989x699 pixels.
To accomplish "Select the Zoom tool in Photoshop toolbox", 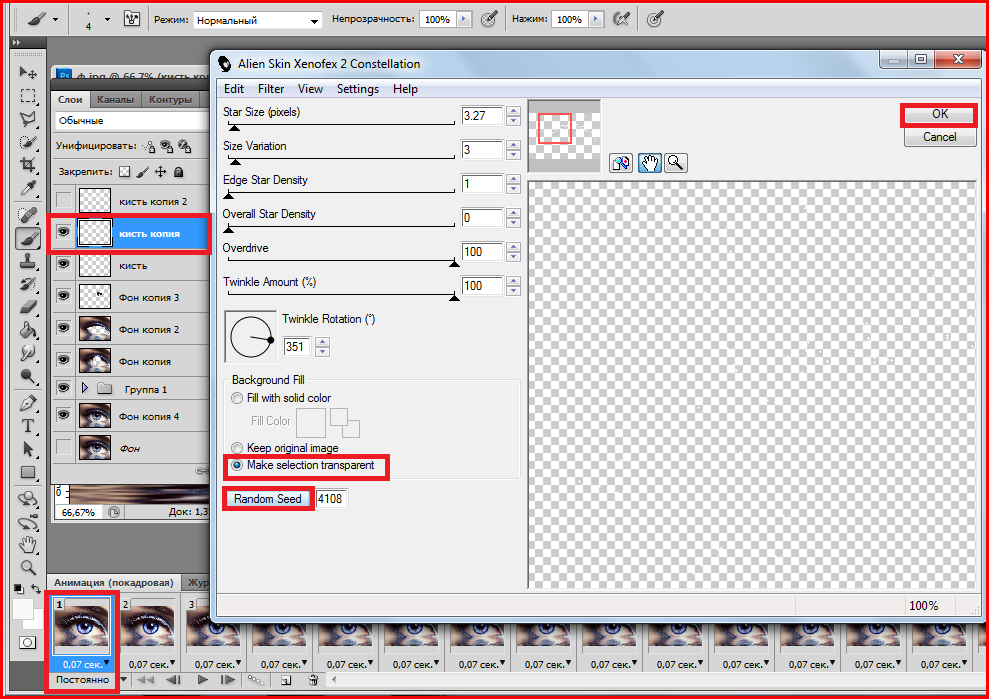I will (28, 567).
